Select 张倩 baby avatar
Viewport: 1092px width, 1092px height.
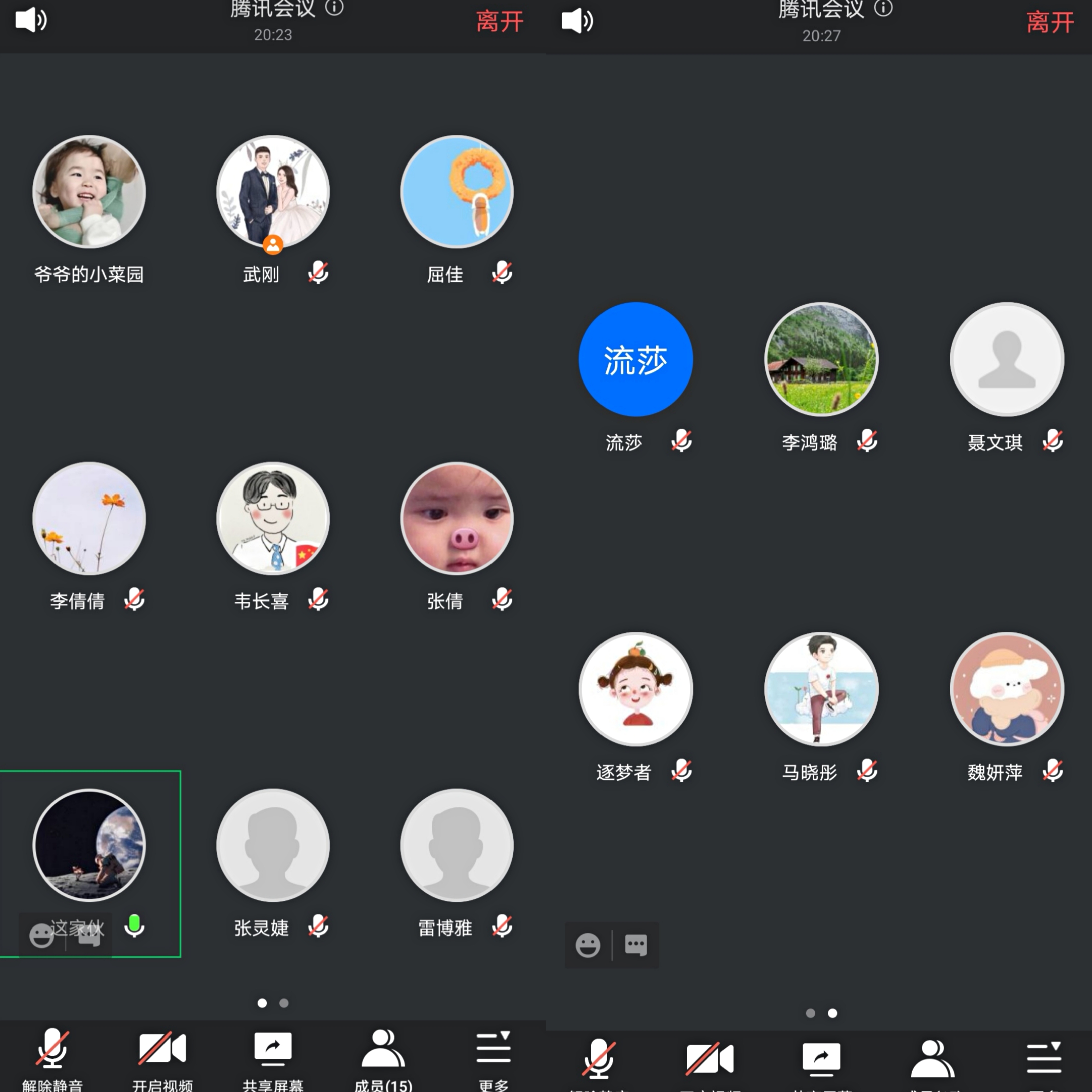(x=457, y=518)
